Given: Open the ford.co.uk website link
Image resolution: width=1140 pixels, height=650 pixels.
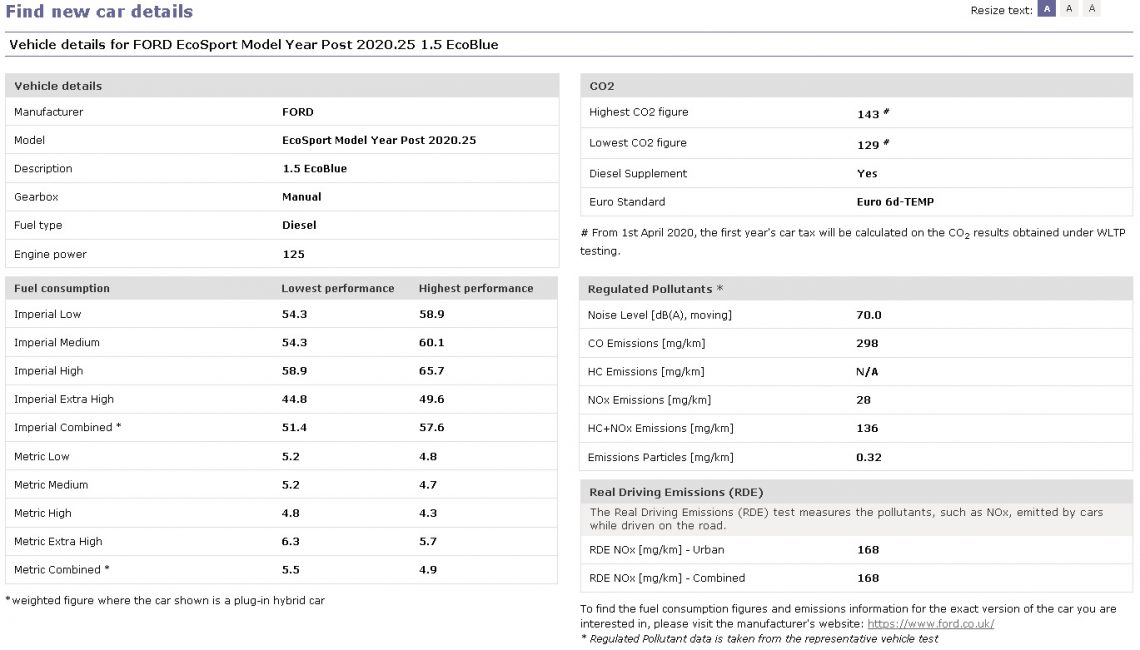Looking at the screenshot, I should coord(930,624).
